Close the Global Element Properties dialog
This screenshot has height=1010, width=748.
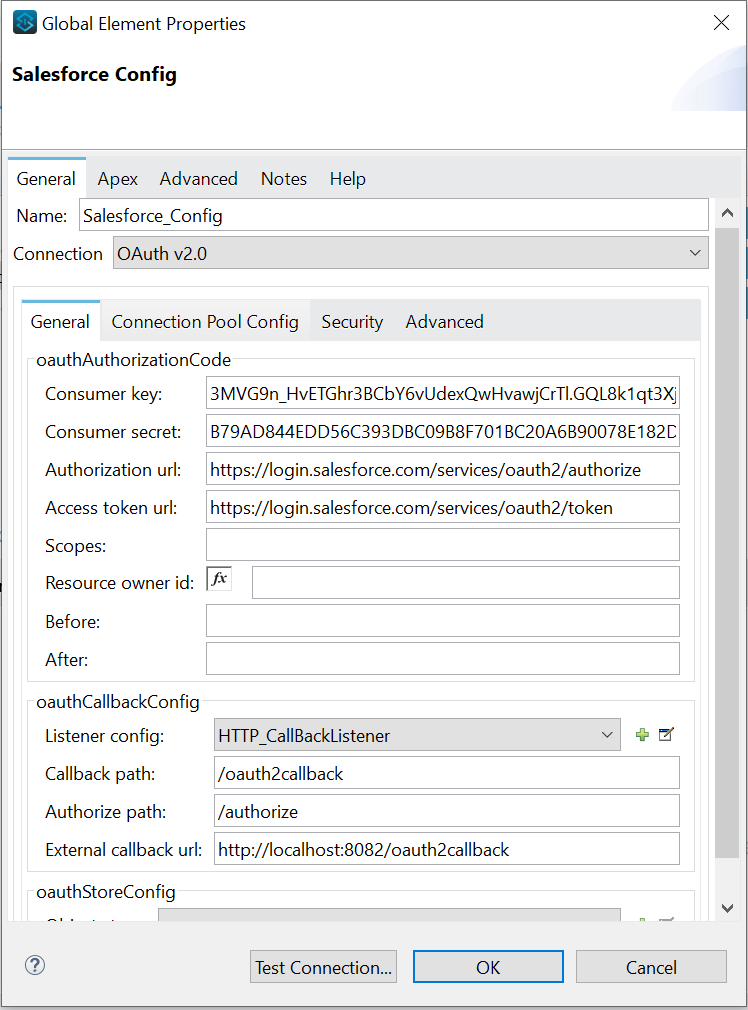721,23
